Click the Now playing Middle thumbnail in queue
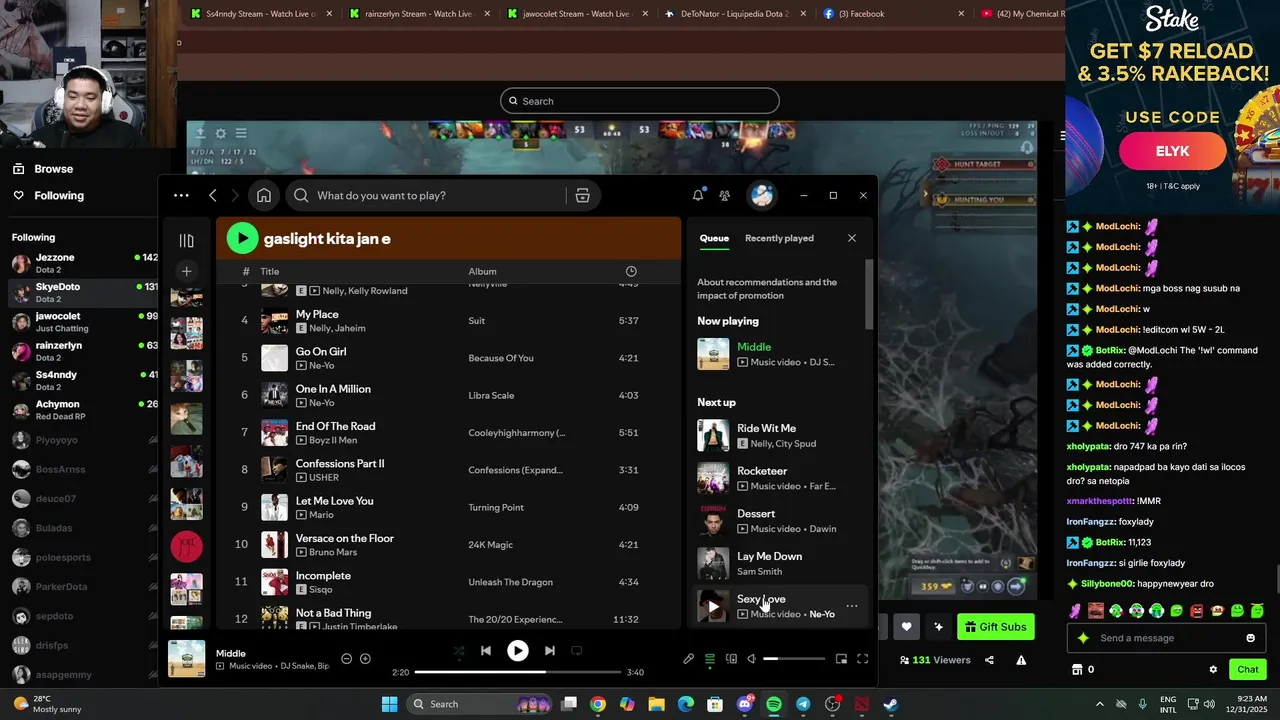The width and height of the screenshot is (1280, 720). pyautogui.click(x=713, y=354)
